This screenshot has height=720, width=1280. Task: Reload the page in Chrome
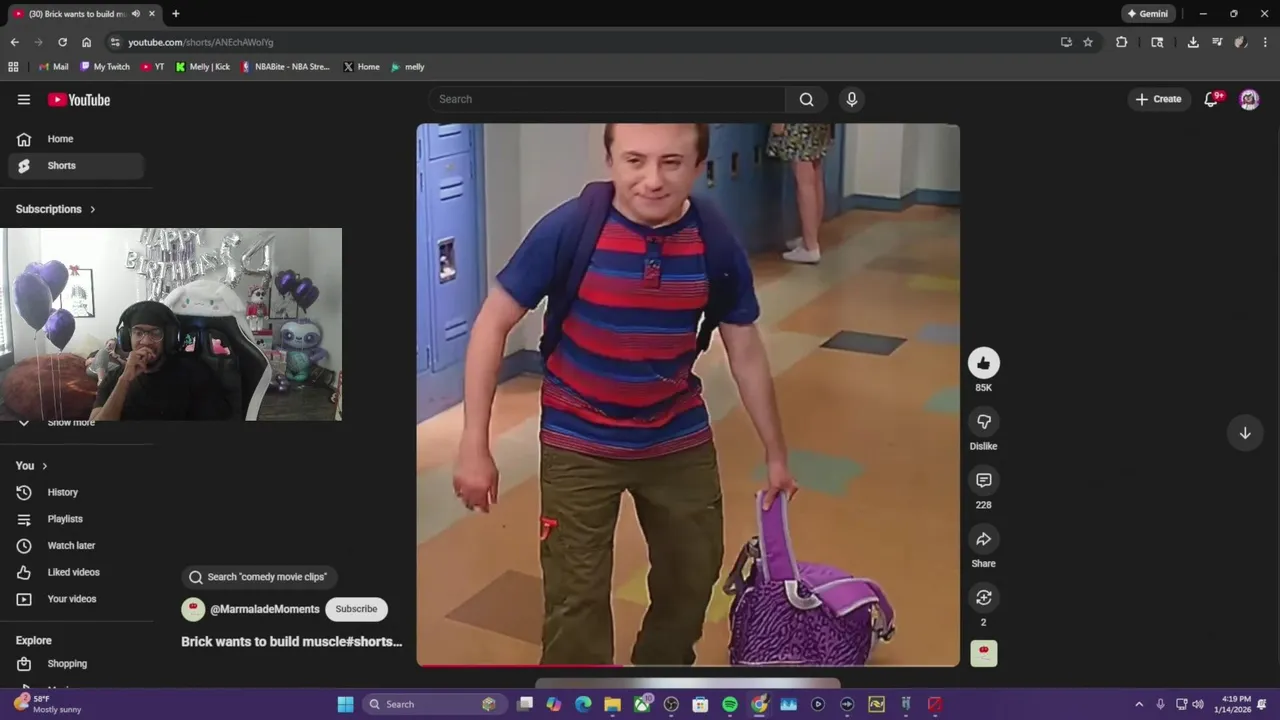point(62,42)
